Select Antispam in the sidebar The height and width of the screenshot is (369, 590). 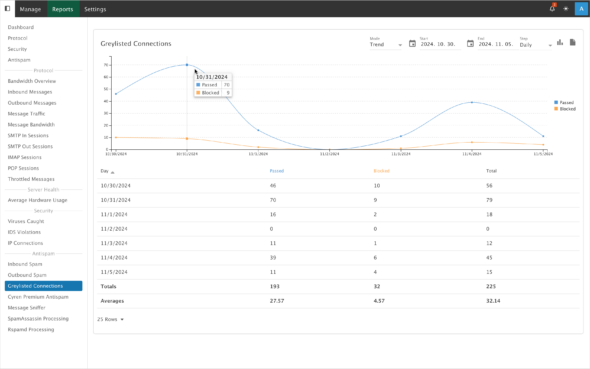pyautogui.click(x=19, y=60)
